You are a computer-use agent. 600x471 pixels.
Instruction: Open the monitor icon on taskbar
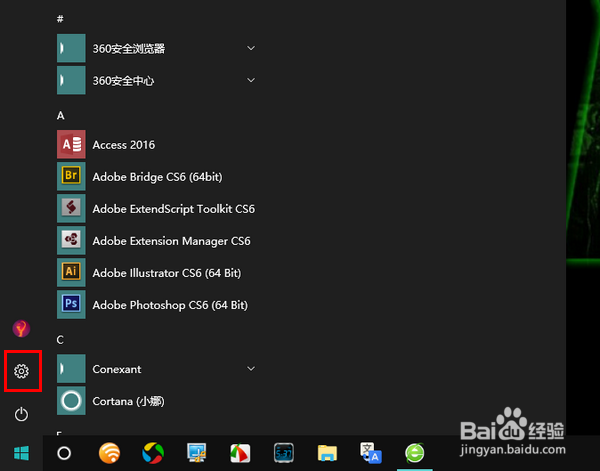pyautogui.click(x=197, y=453)
